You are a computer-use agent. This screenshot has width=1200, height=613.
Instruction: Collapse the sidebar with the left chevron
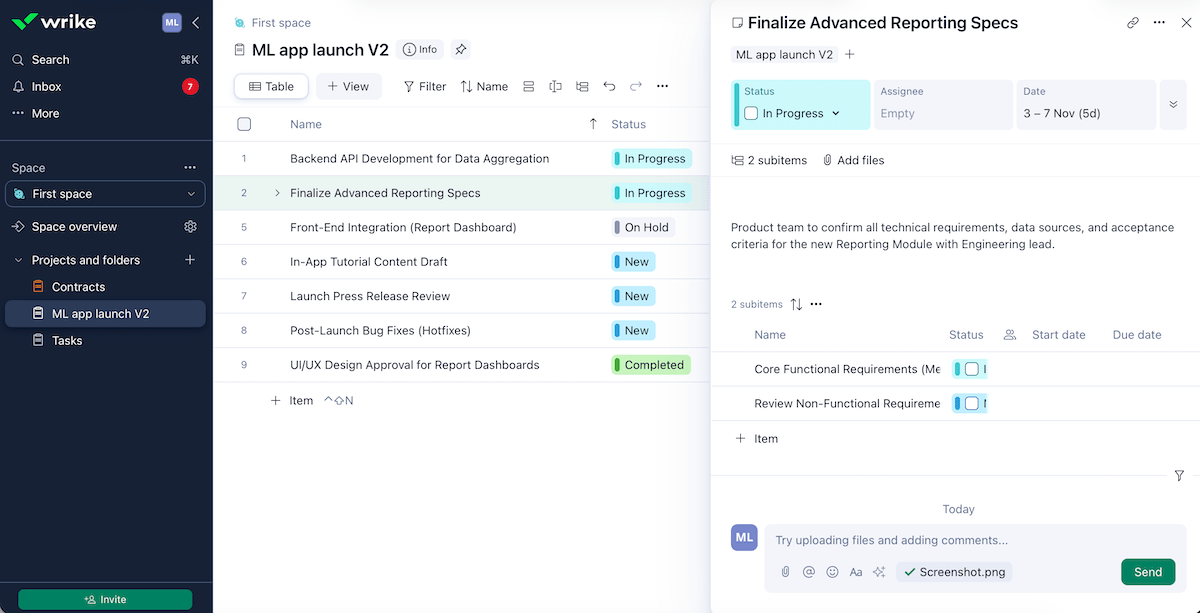196,22
